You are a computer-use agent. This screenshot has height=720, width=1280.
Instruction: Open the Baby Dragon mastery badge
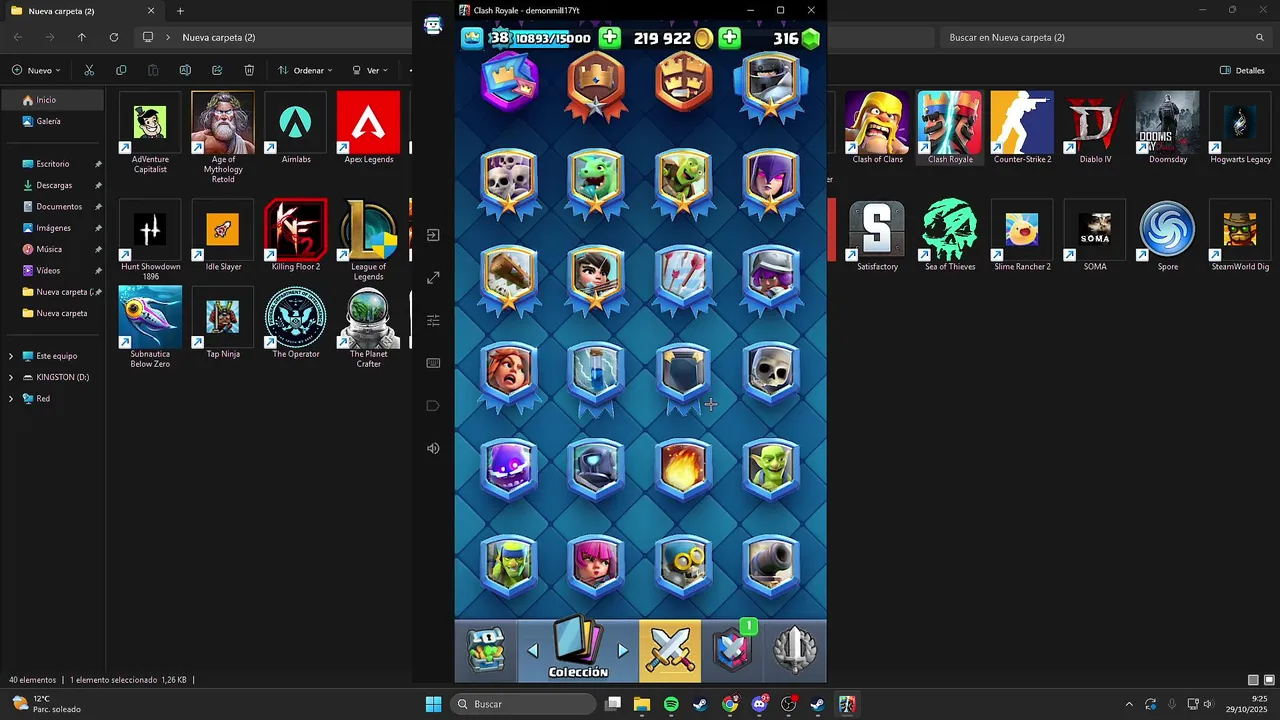(596, 184)
